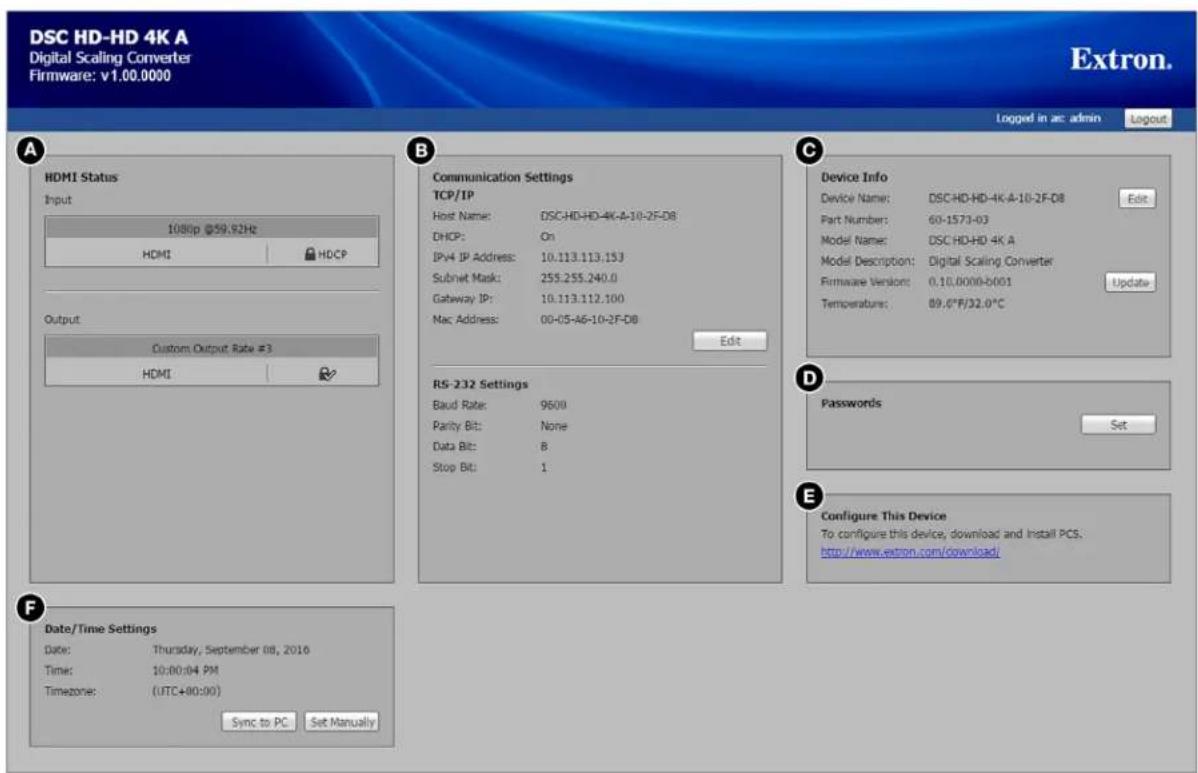The image size is (1198, 773).
Task: Click the Device Info name value DSC-HD-HD-4K-A-10-2F-D8
Action: click(996, 198)
